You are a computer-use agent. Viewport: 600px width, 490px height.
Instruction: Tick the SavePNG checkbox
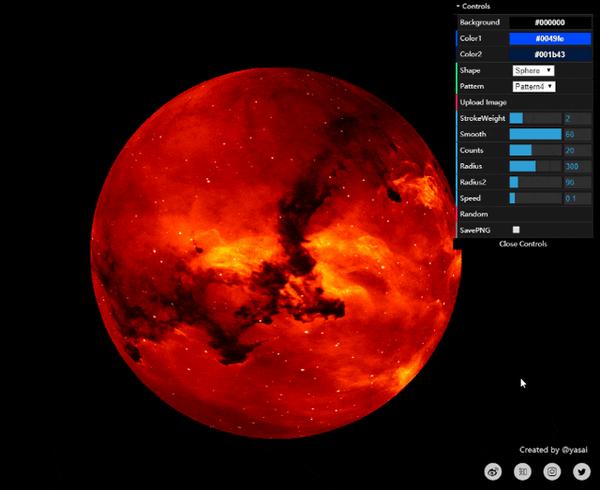coord(516,230)
